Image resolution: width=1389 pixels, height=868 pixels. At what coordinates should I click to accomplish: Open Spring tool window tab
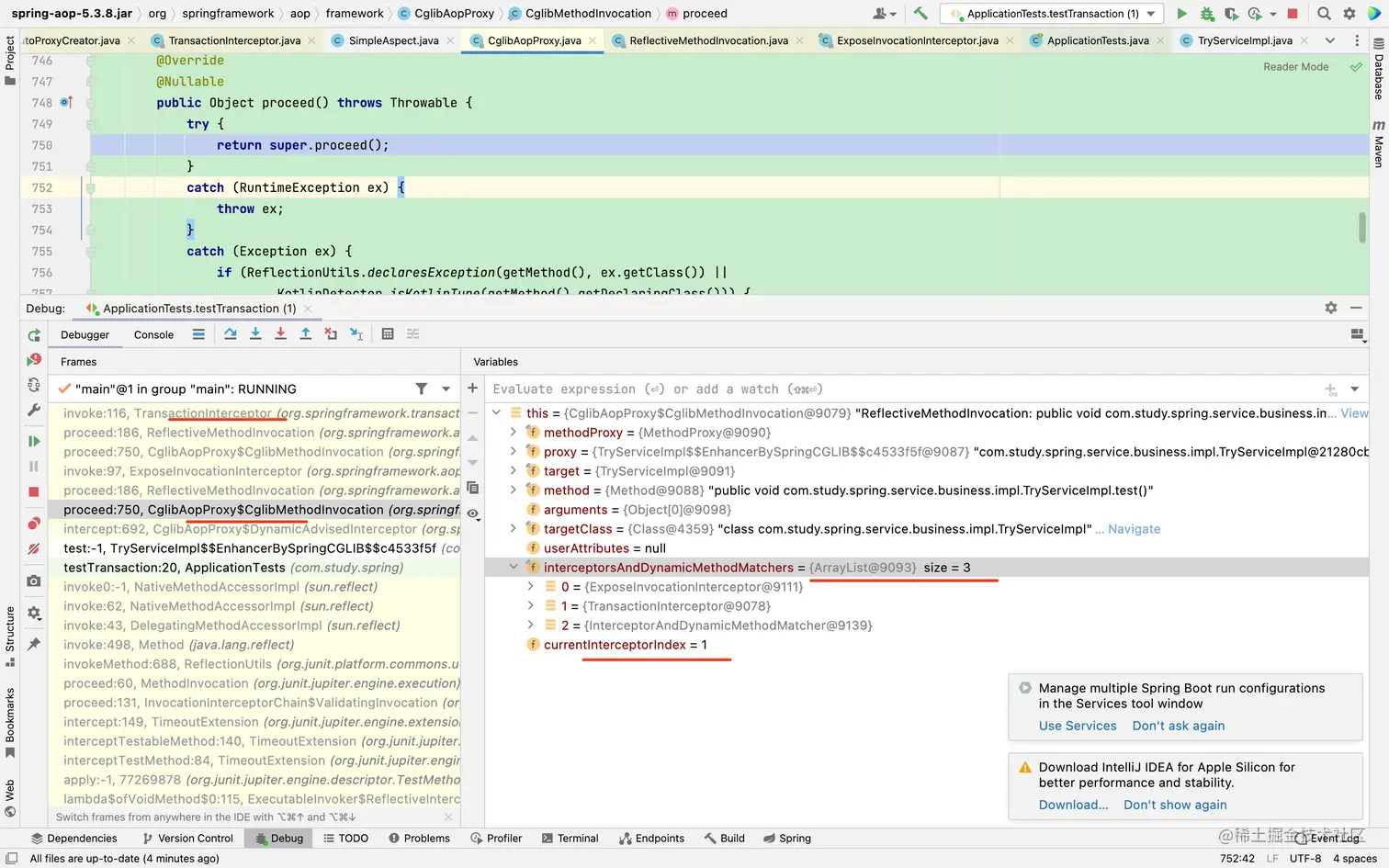point(786,839)
